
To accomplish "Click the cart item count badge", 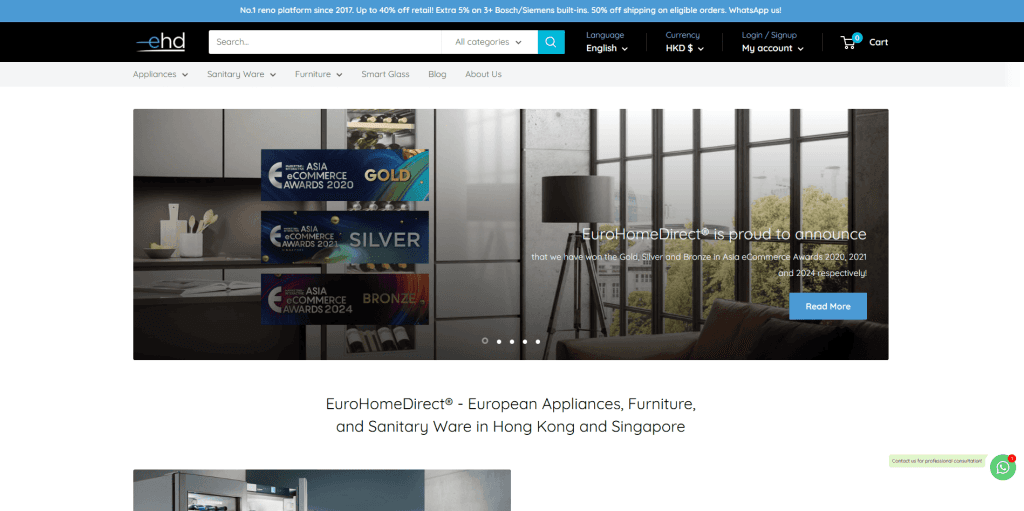I will coord(857,38).
